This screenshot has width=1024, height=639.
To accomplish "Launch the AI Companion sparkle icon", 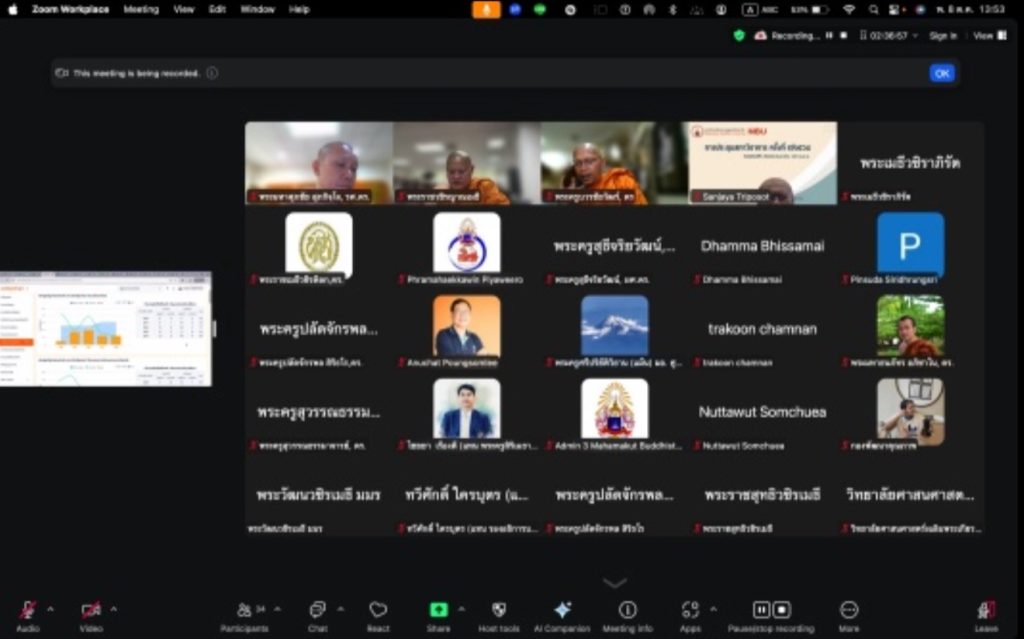I will pos(562,610).
